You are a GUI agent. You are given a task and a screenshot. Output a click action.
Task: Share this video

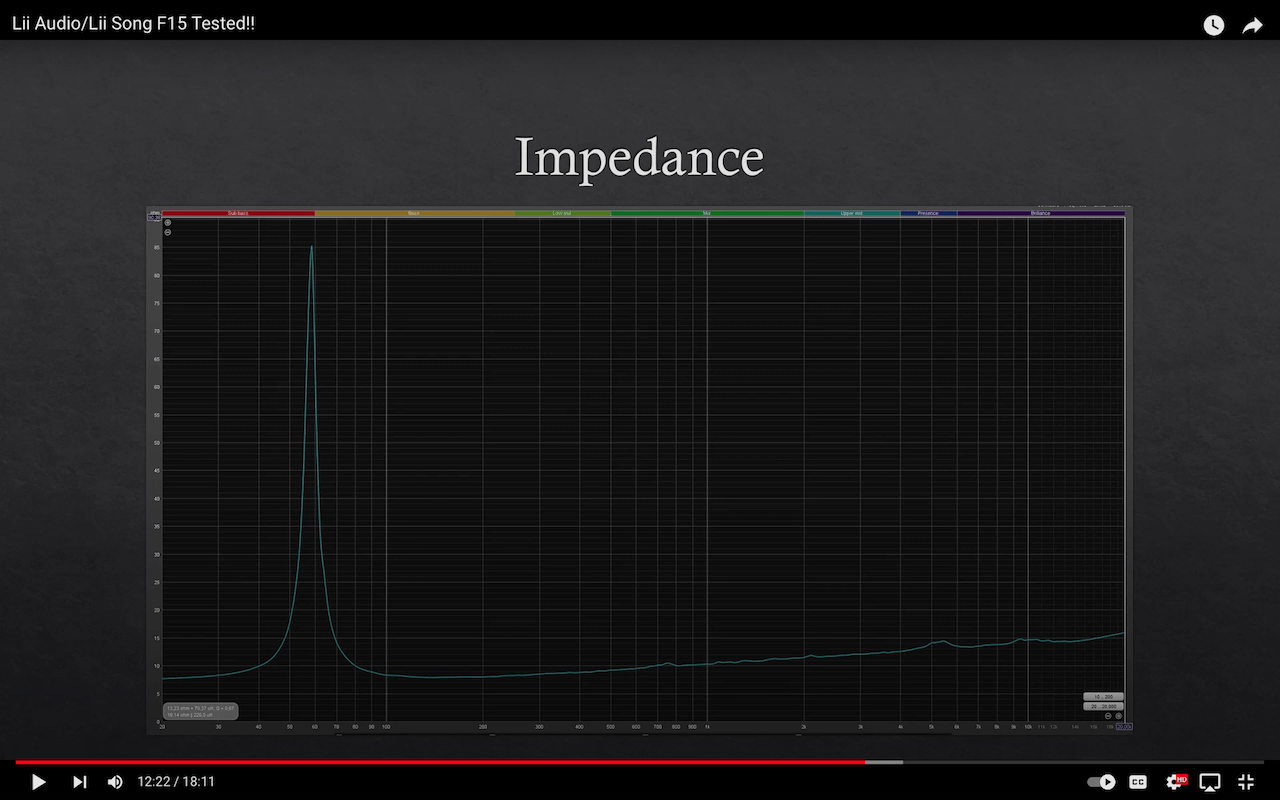(x=1252, y=25)
